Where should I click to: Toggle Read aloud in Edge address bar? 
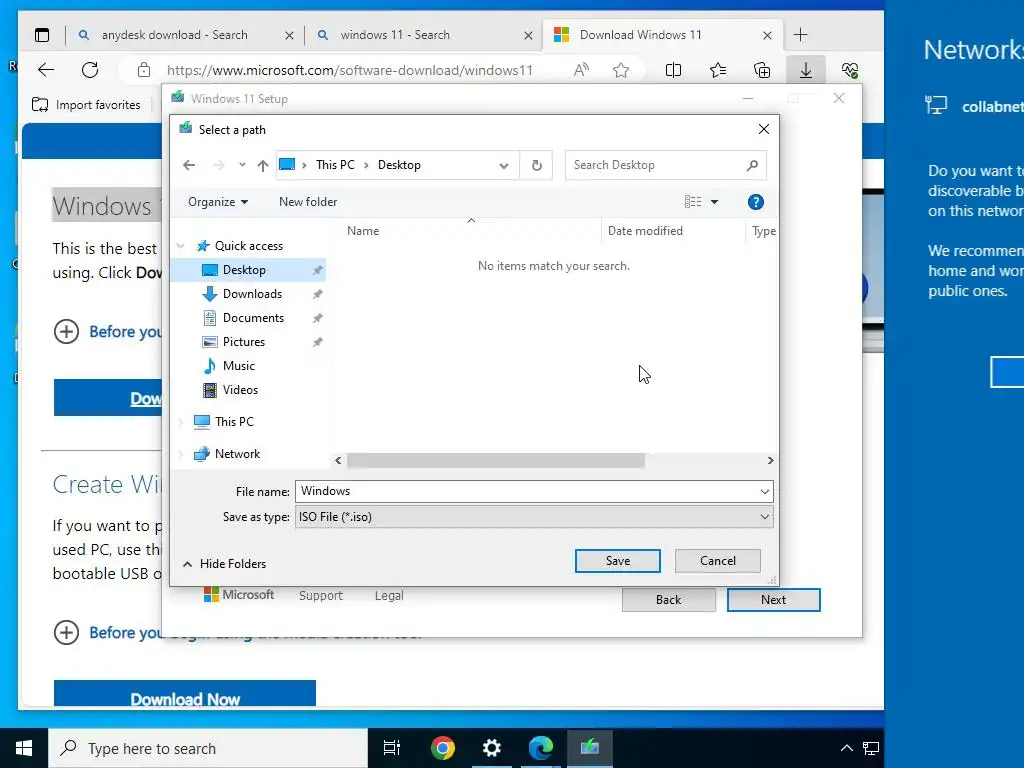(581, 70)
